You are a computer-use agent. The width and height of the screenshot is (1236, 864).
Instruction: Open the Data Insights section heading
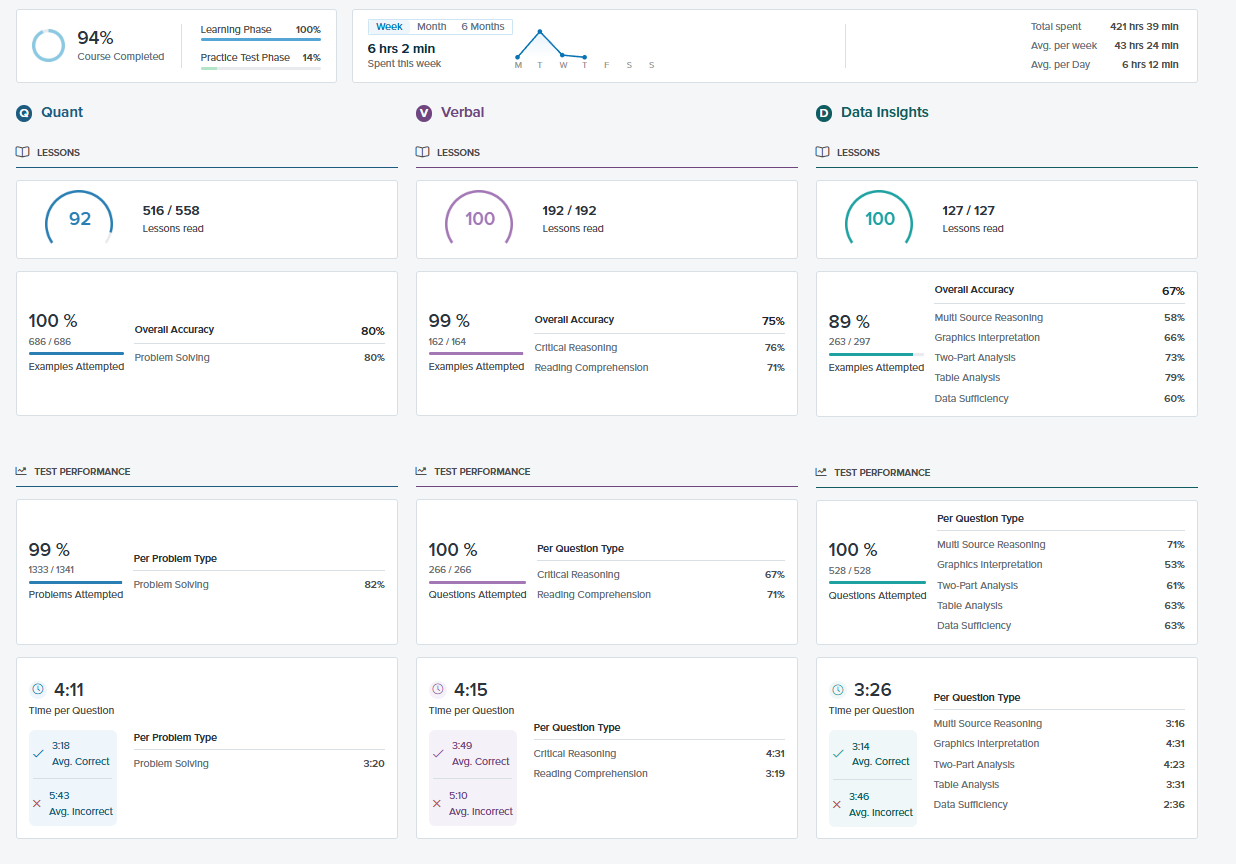[884, 112]
